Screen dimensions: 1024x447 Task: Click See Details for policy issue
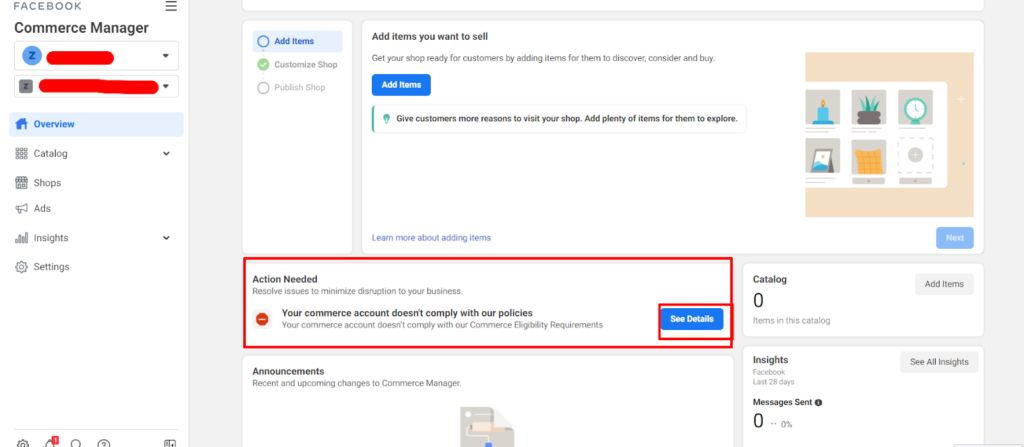pyautogui.click(x=692, y=319)
